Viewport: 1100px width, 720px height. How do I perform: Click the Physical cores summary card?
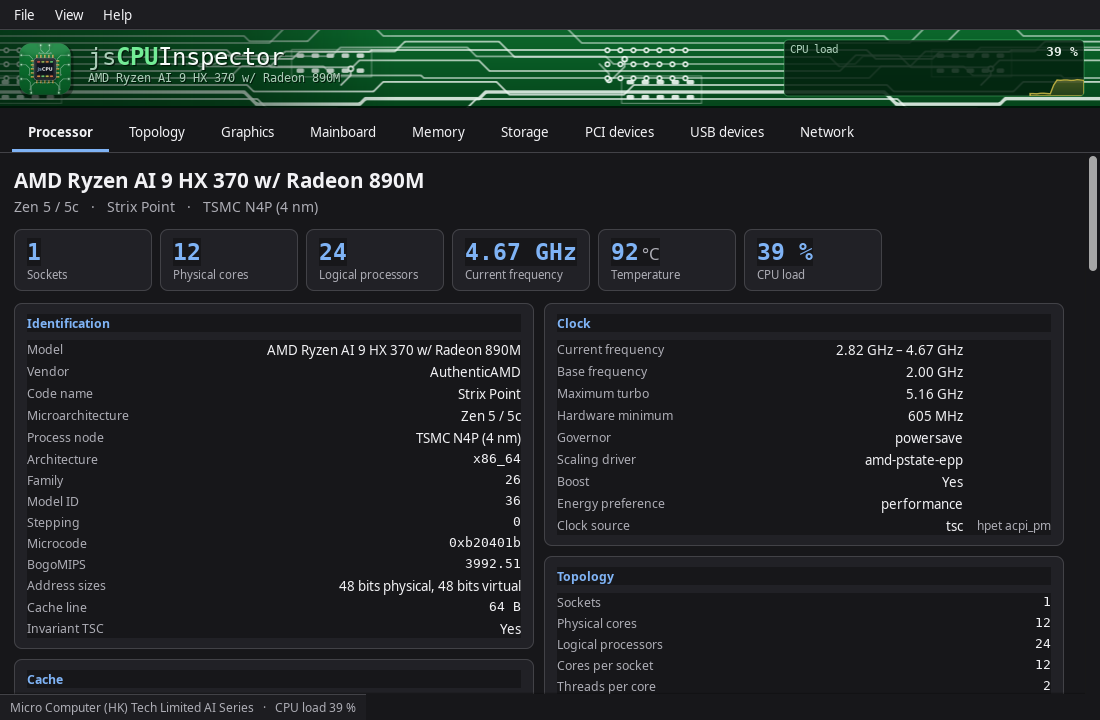click(229, 260)
